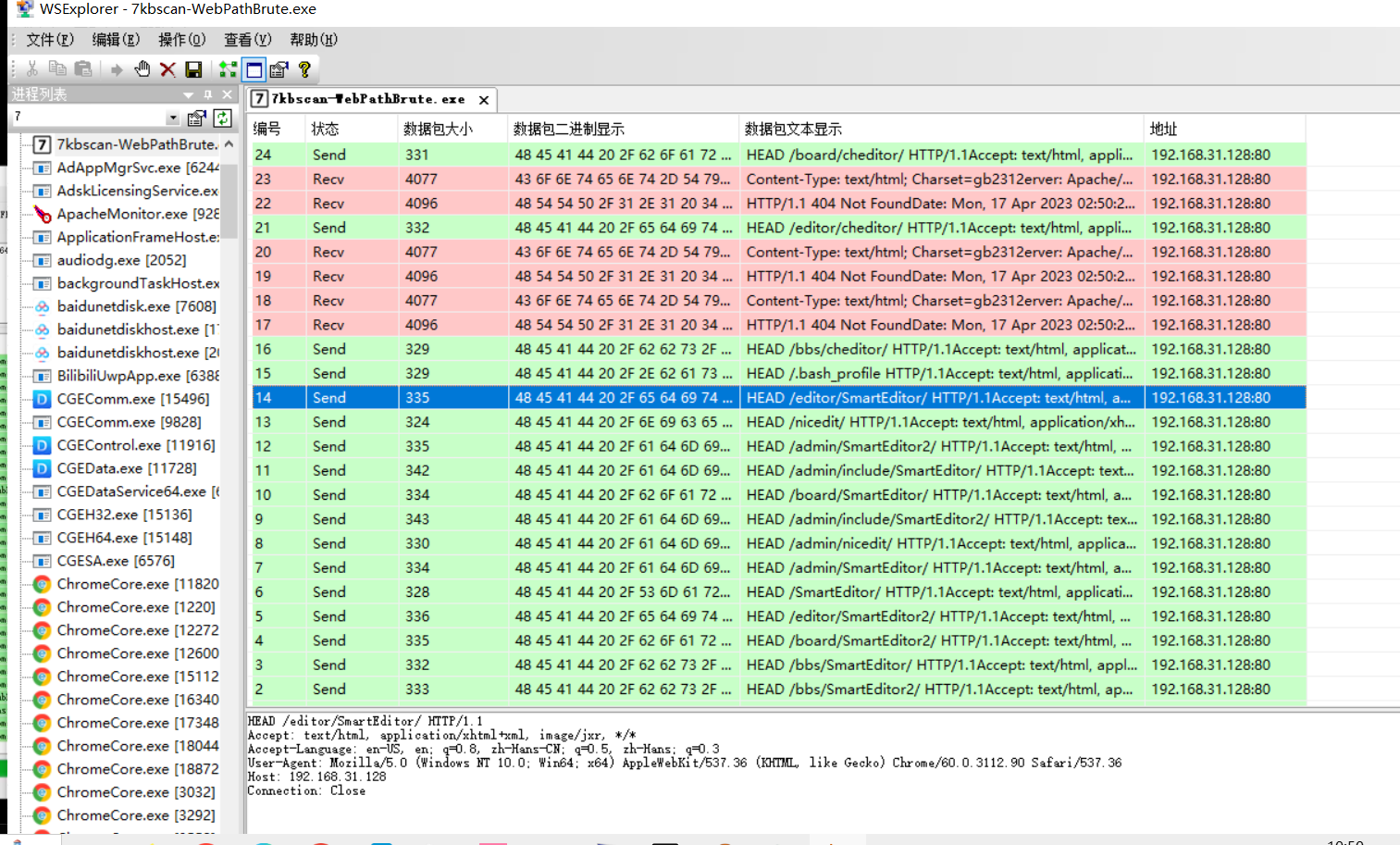Select packet 22 404 Not Found row
This screenshot has height=845, width=1400.
(x=778, y=204)
